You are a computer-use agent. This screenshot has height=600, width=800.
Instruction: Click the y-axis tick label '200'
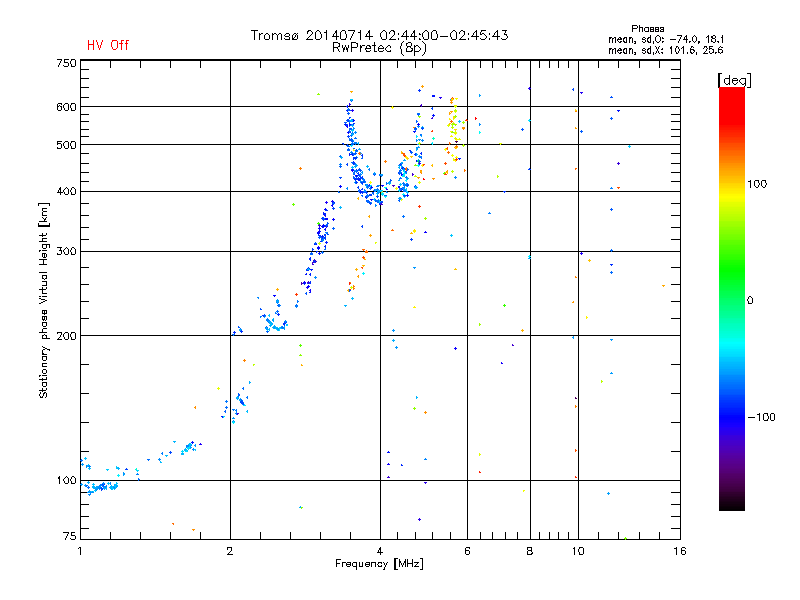(x=66, y=336)
